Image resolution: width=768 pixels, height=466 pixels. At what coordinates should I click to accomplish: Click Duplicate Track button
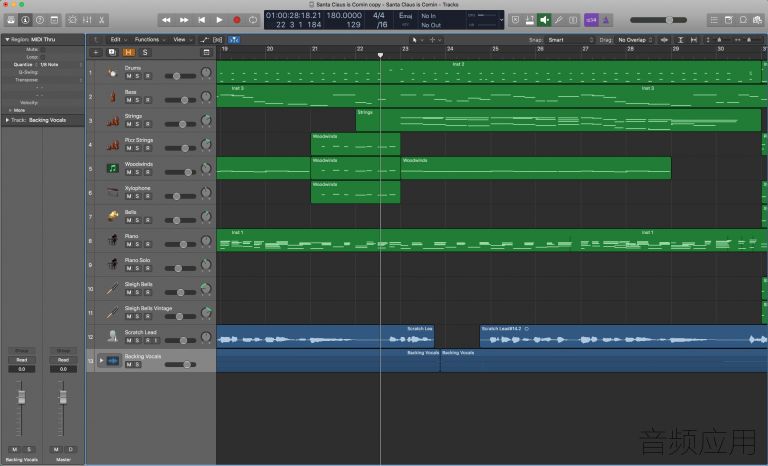point(112,52)
